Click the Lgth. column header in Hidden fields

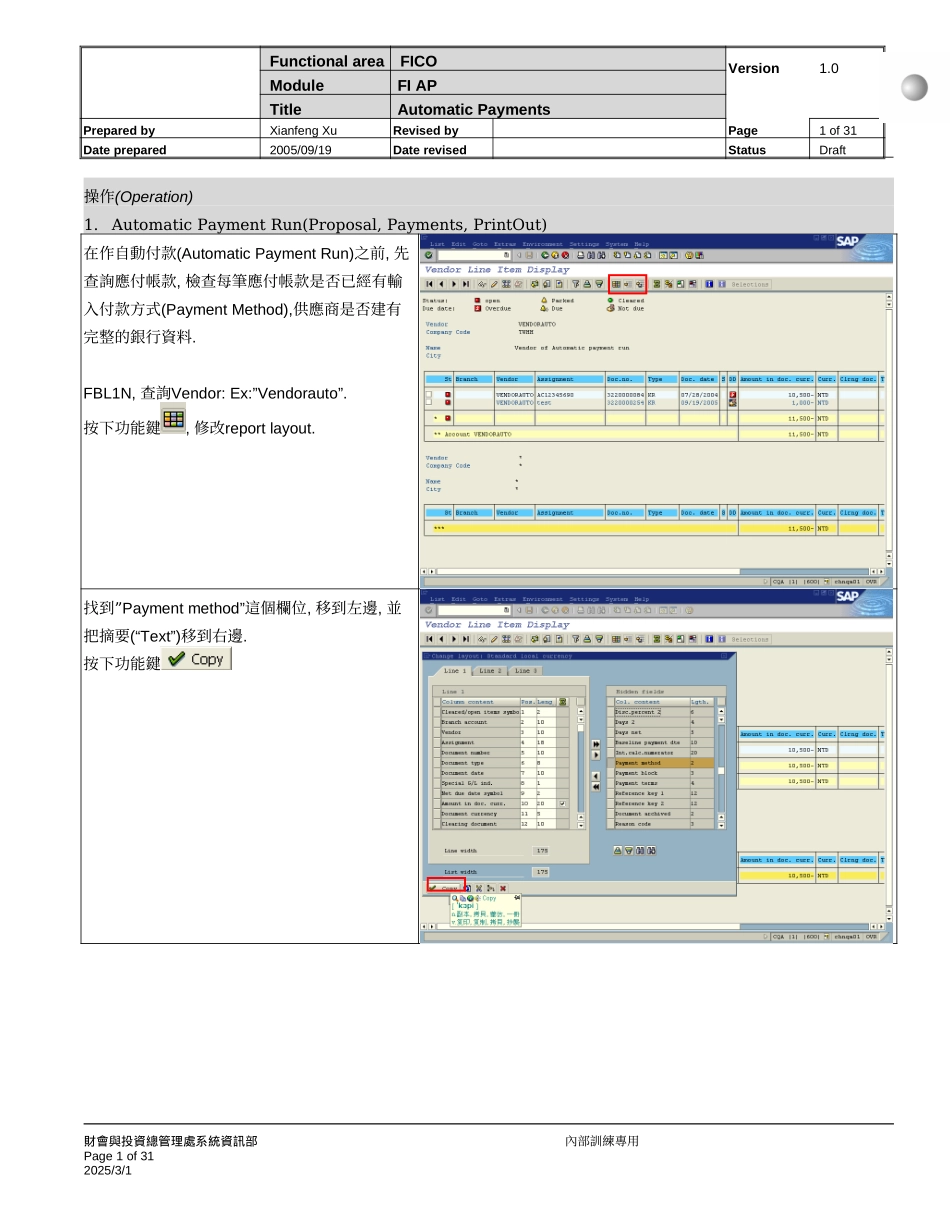tap(702, 702)
